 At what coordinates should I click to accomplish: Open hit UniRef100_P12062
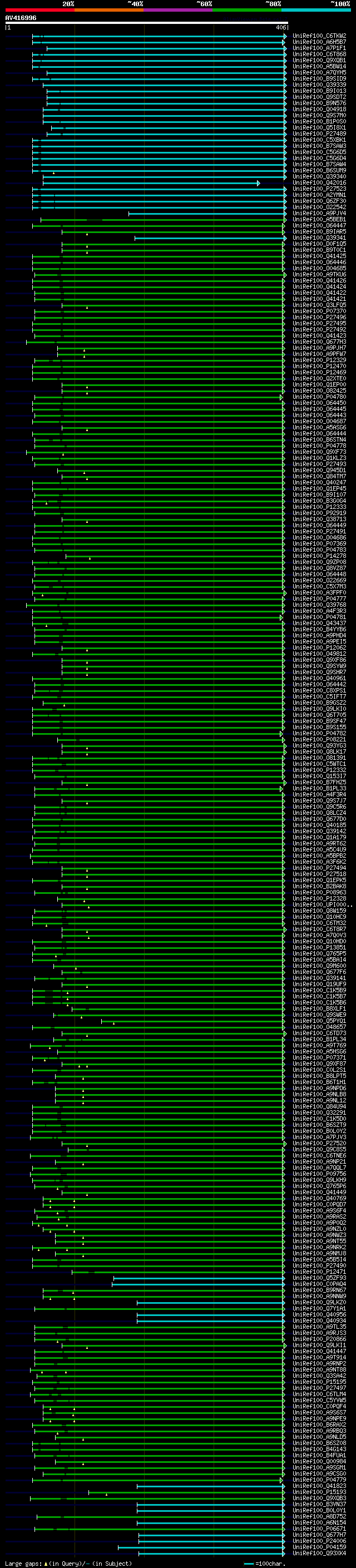coord(319,648)
